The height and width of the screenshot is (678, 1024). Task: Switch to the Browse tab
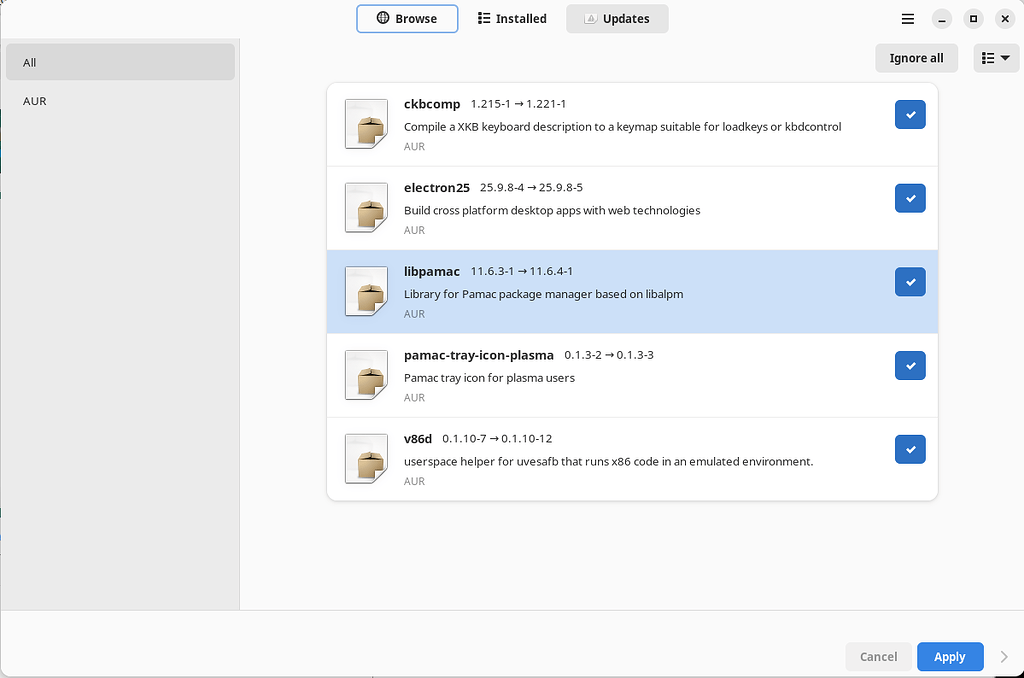pyautogui.click(x=407, y=19)
